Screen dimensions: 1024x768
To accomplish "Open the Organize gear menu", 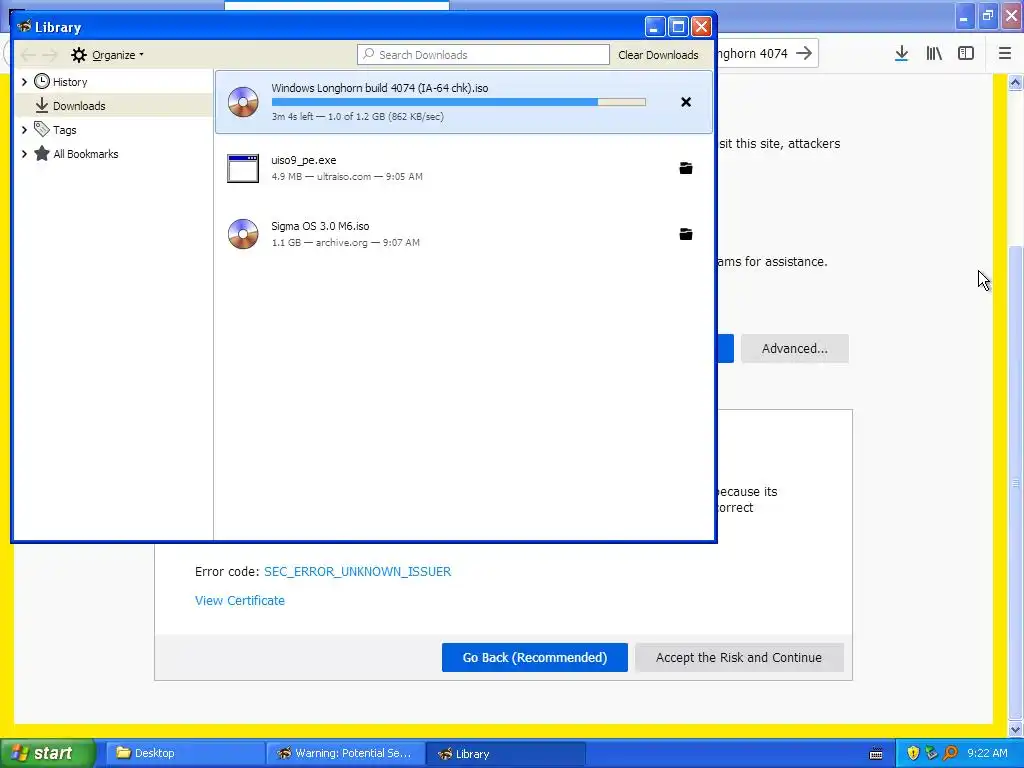I will click(107, 55).
